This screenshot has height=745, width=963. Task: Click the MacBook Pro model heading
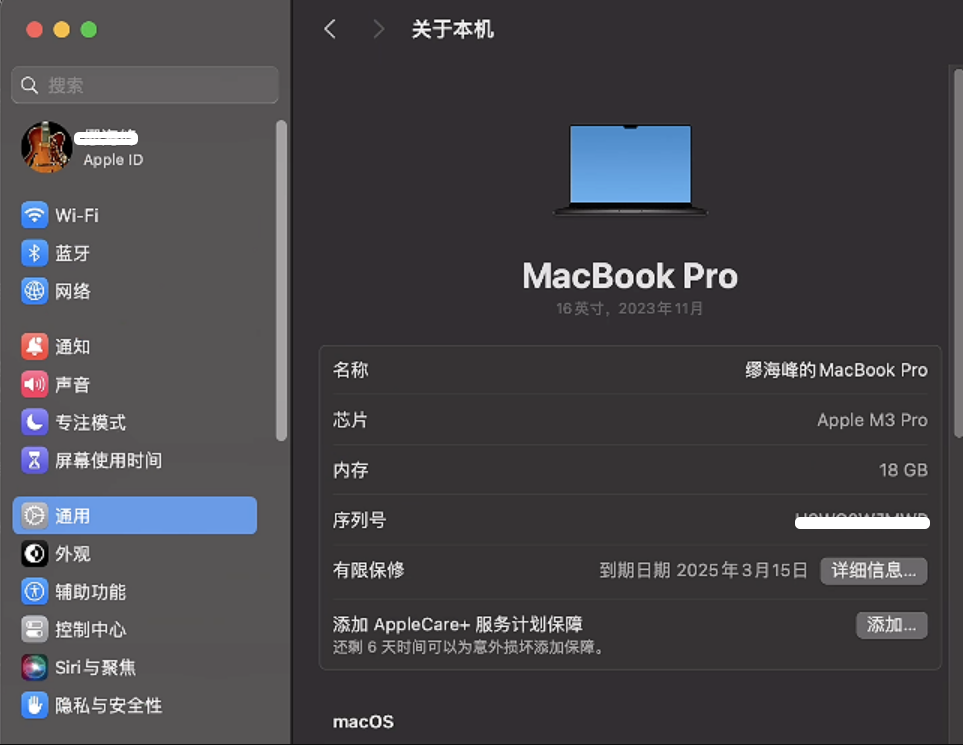point(630,276)
